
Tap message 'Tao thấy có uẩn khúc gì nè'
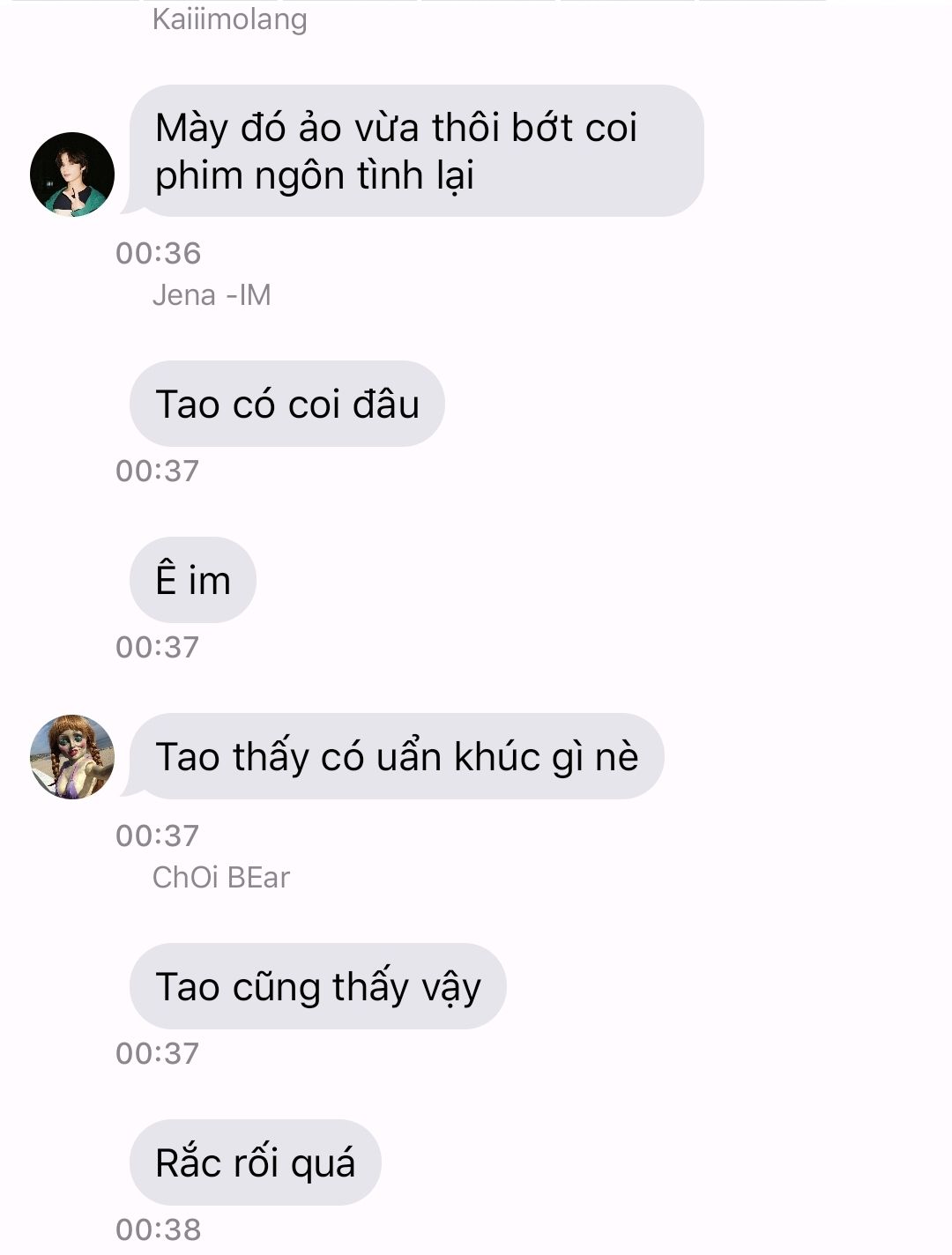click(397, 756)
